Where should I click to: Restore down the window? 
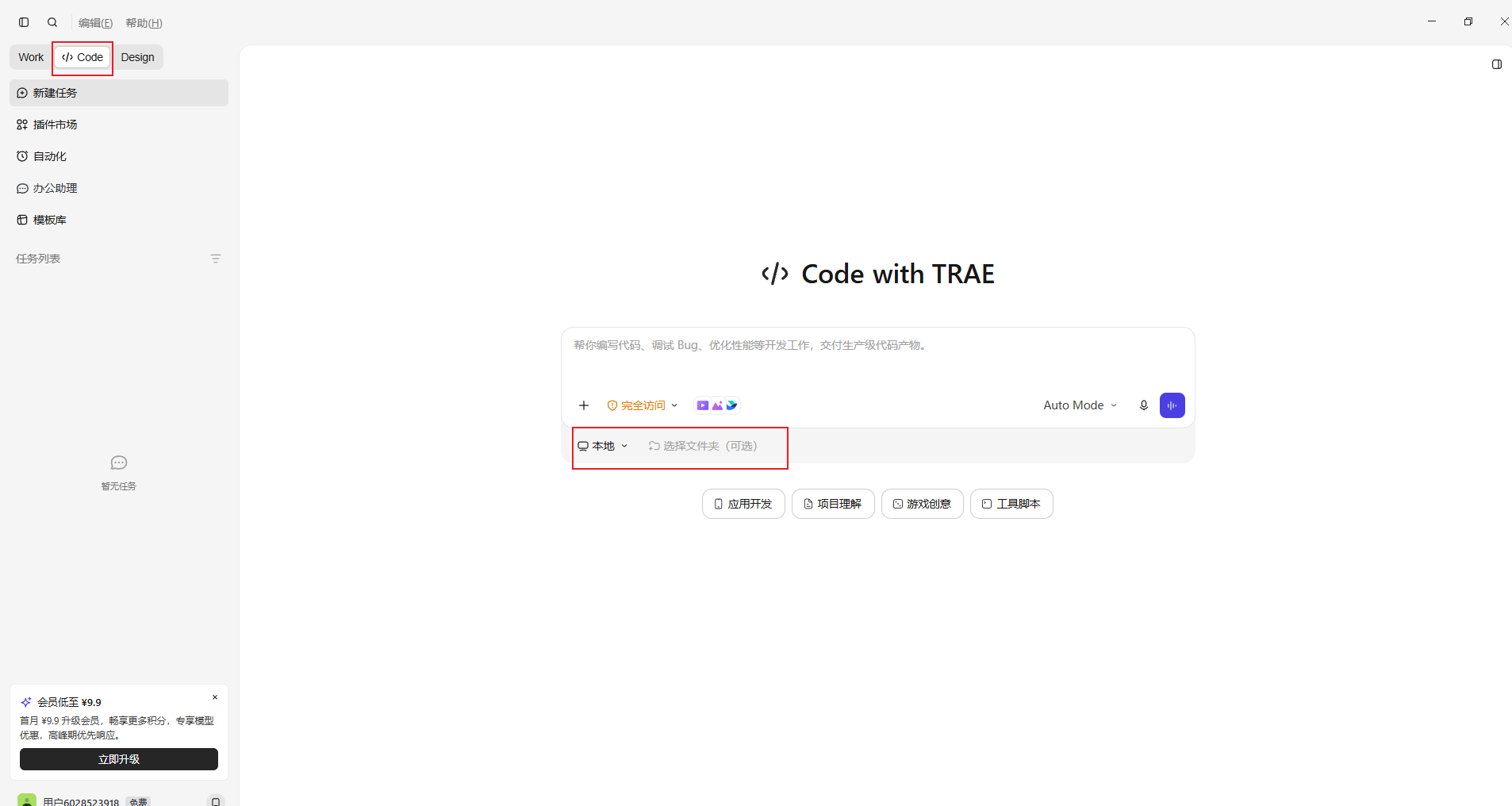(1468, 21)
